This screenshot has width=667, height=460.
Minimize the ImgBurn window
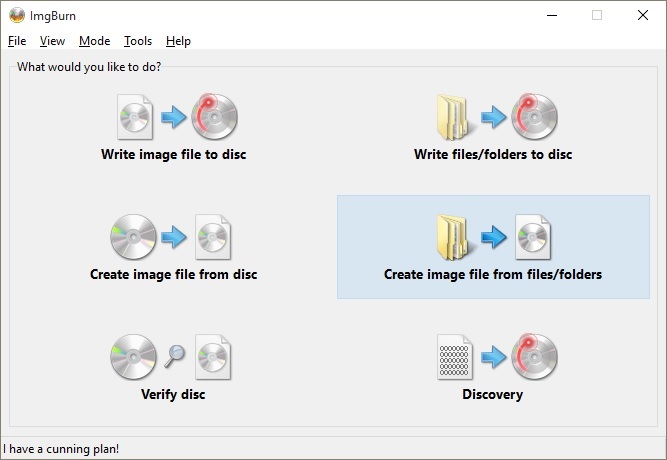point(552,15)
